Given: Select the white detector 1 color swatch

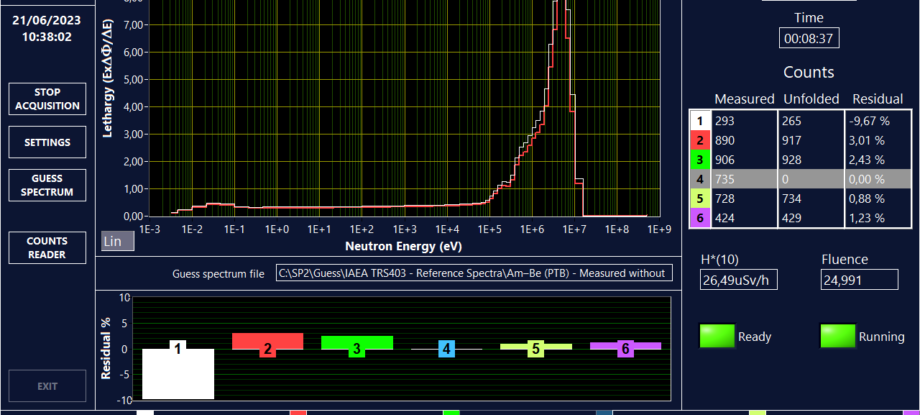Looking at the screenshot, I should tap(699, 121).
